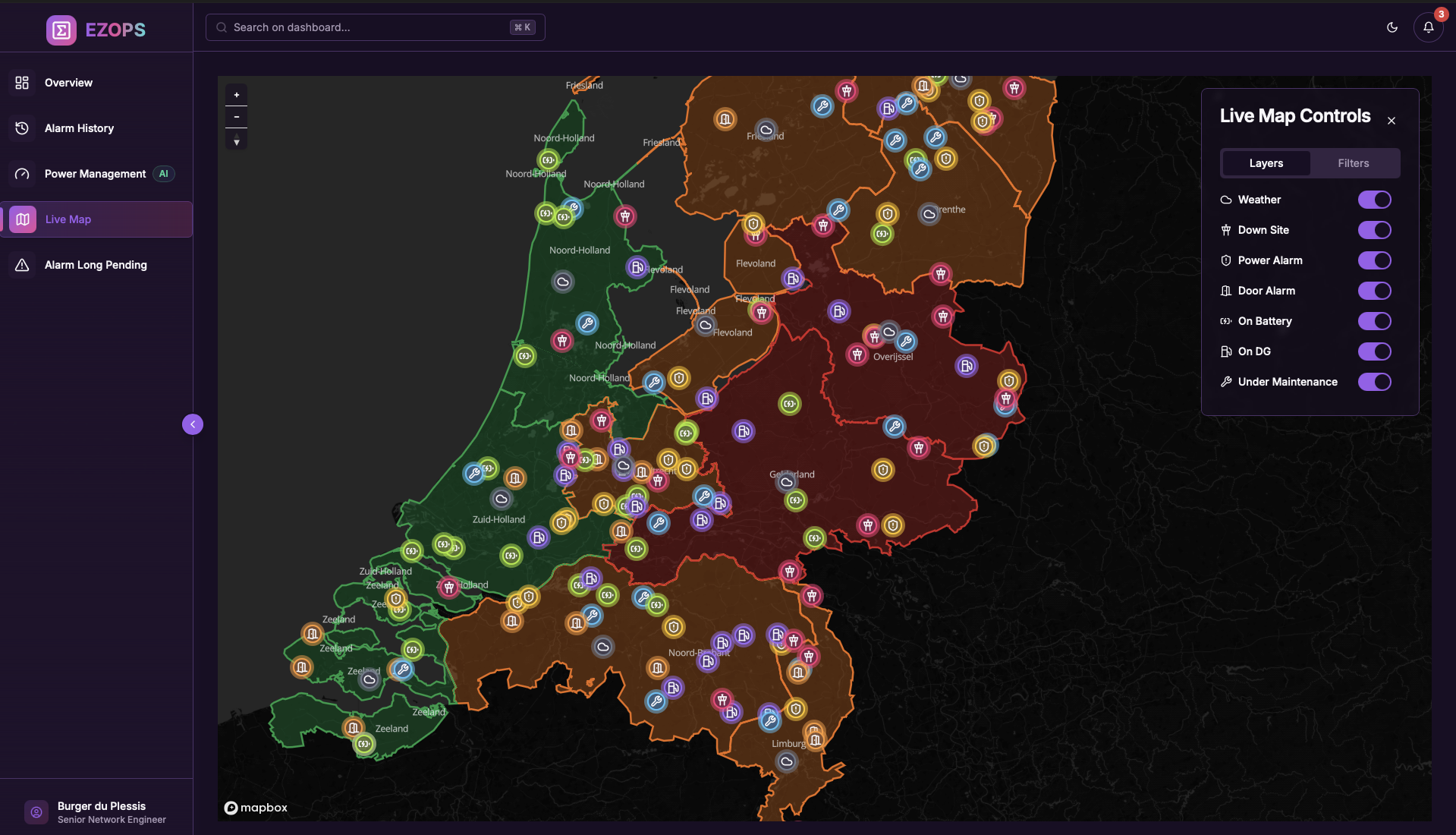Disable the Down Site layer toggle

click(x=1374, y=230)
